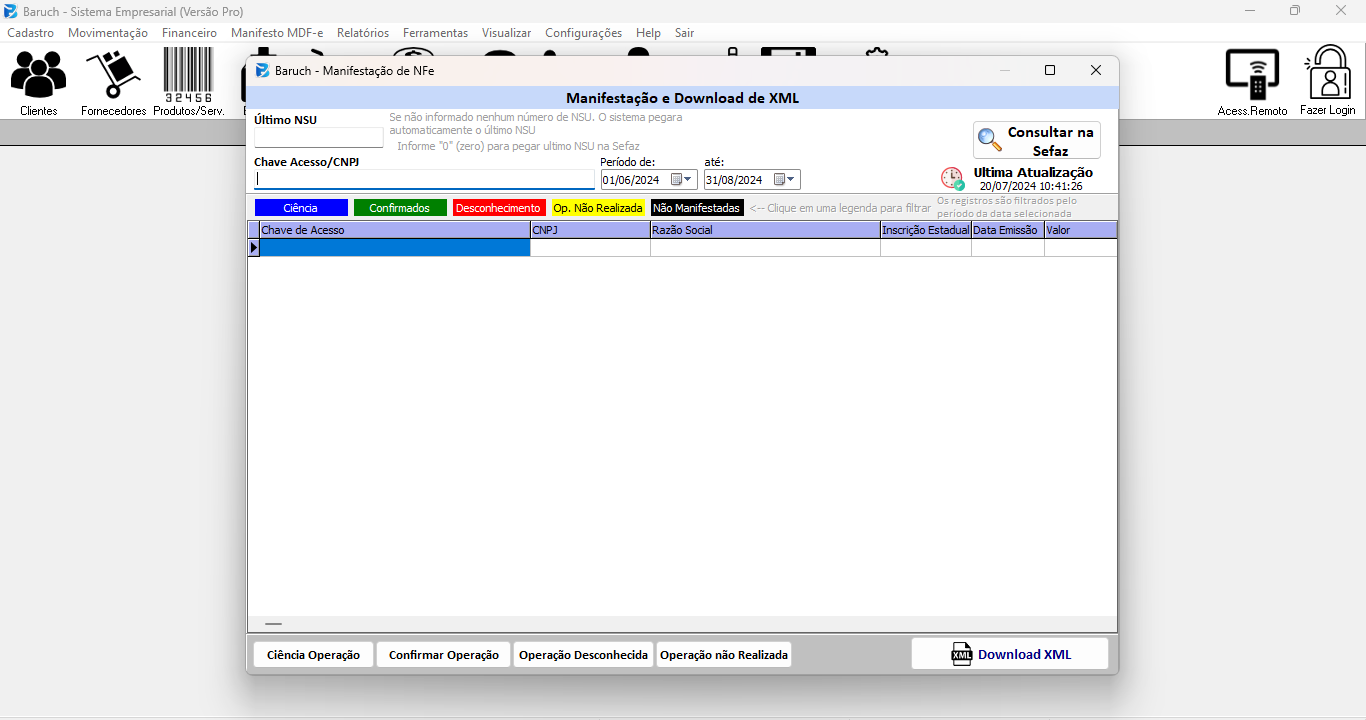Screen dimensions: 1366x720
Task: Click the Confirmar Operação button
Action: 444,655
